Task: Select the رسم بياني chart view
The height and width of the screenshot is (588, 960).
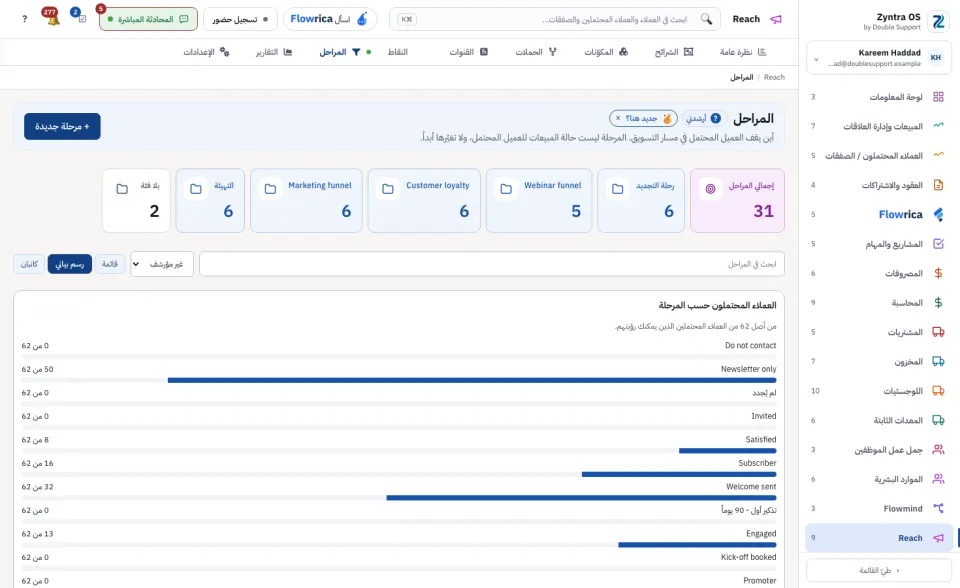Action: 70,264
